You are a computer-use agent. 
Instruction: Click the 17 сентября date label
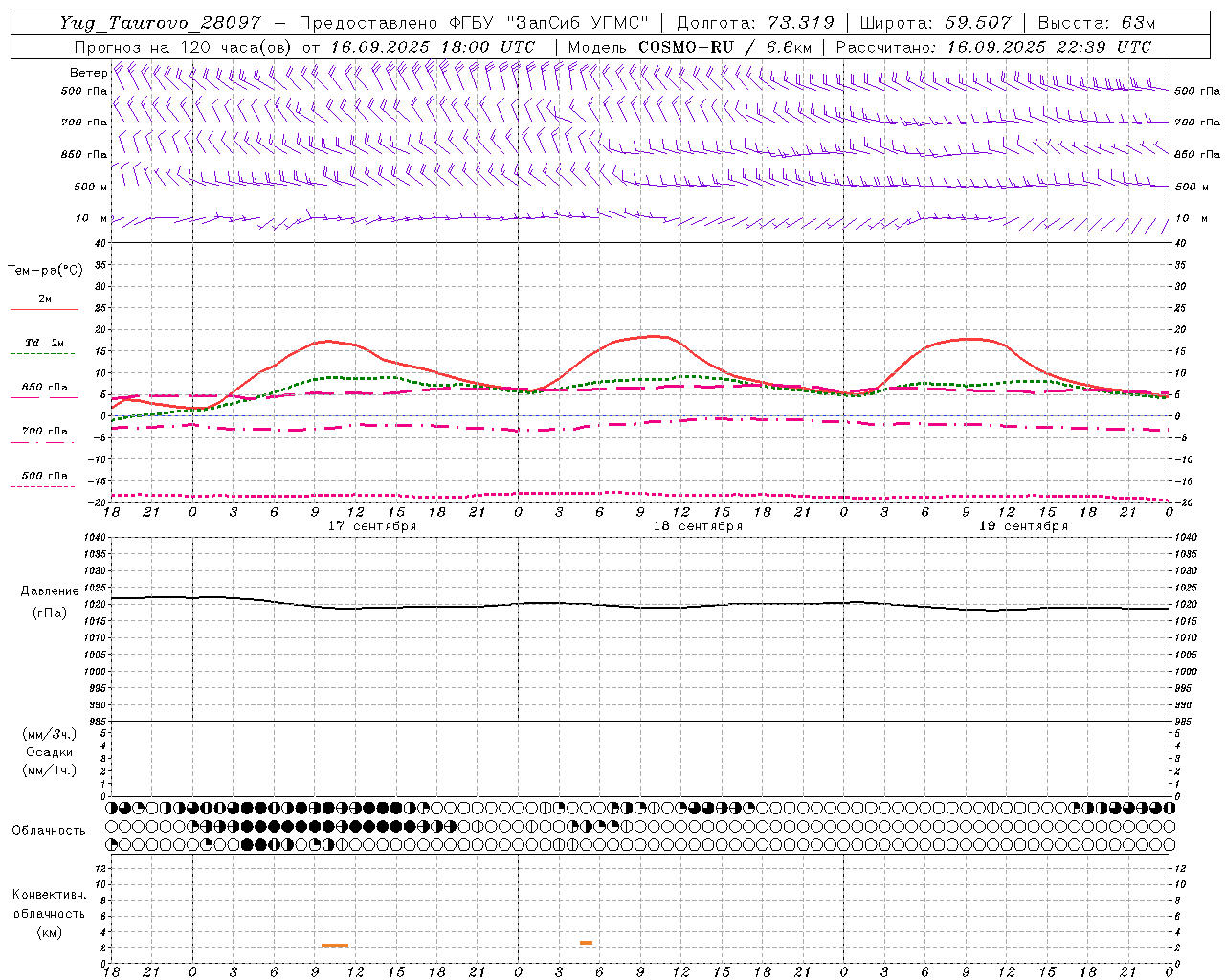[372, 526]
